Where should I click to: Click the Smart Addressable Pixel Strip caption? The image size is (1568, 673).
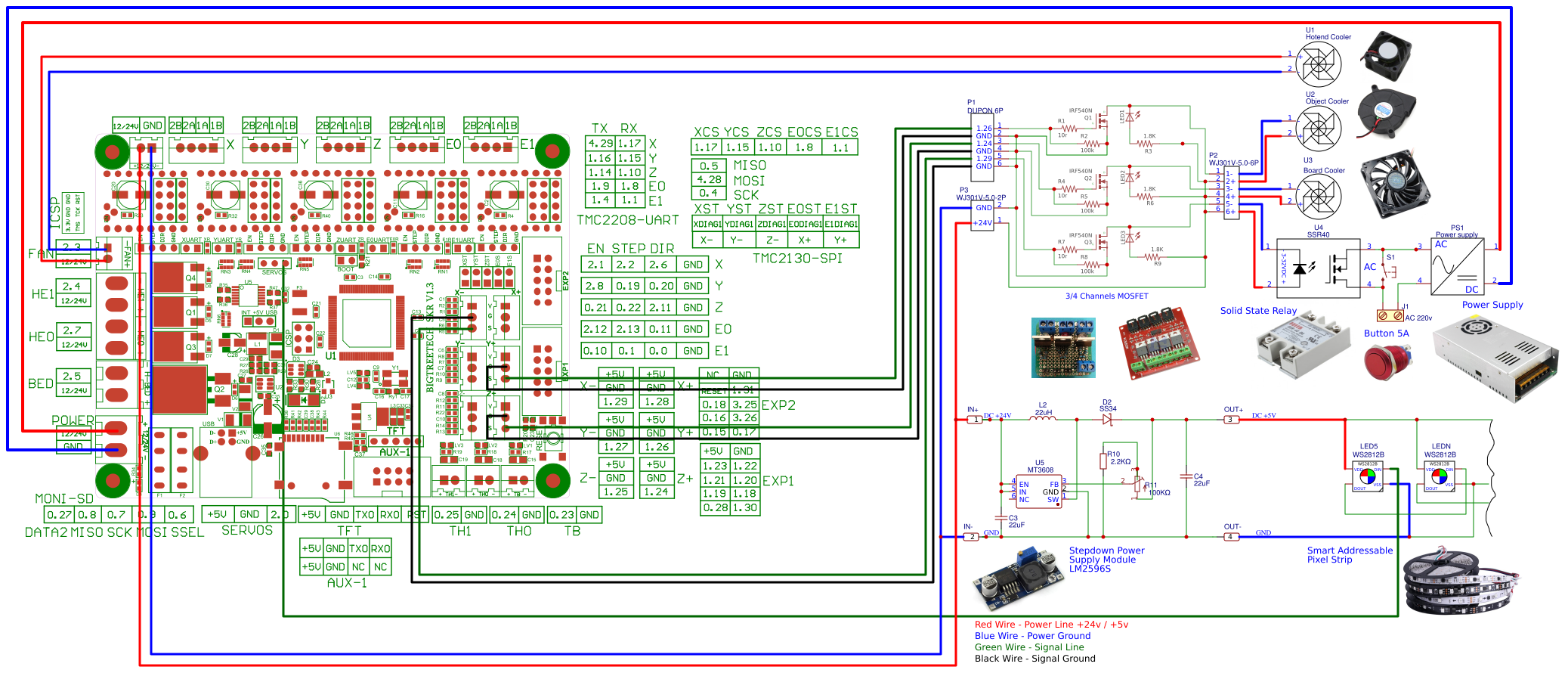click(1350, 555)
